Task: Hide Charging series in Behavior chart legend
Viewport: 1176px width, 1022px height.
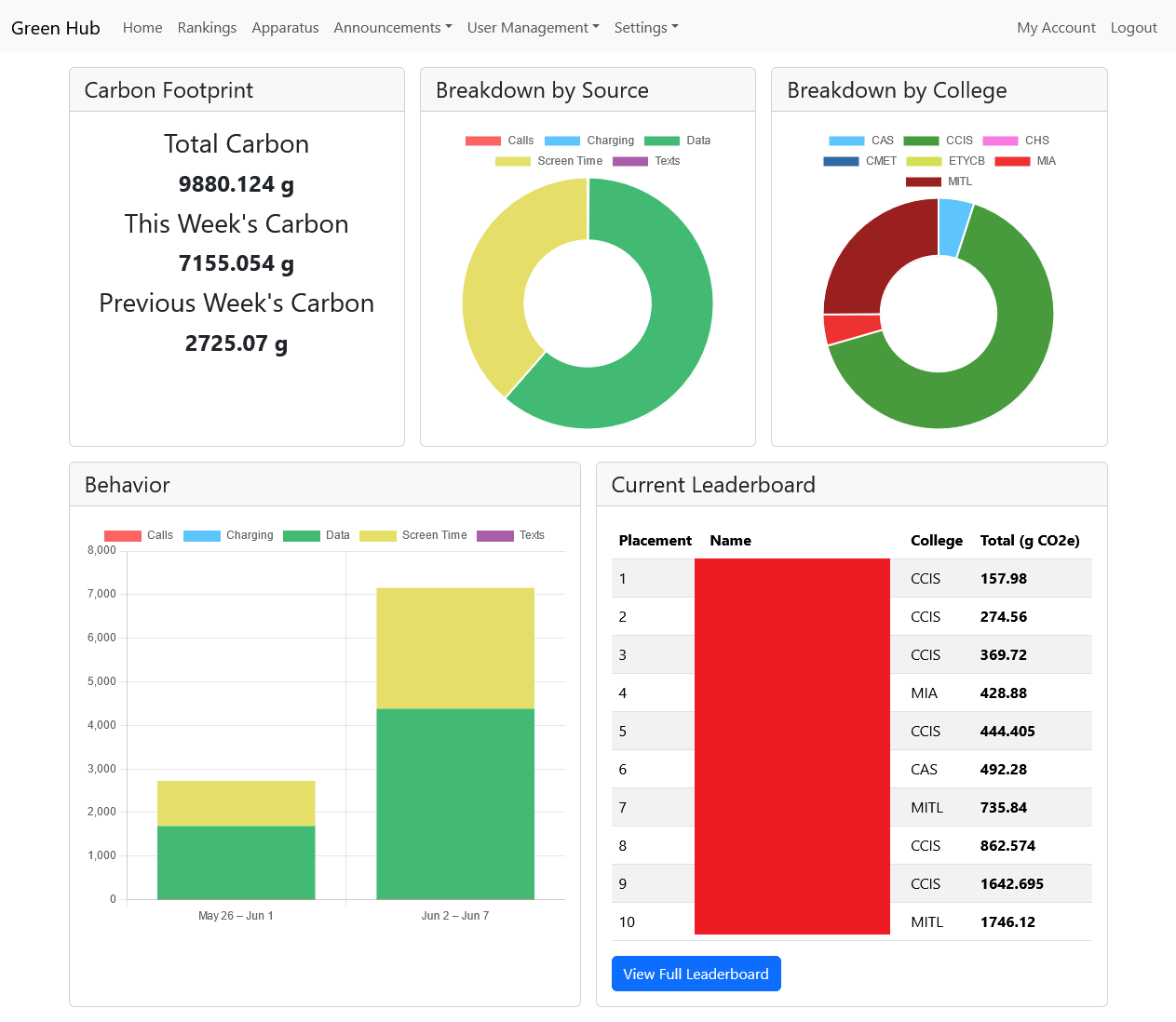Action: click(229, 535)
